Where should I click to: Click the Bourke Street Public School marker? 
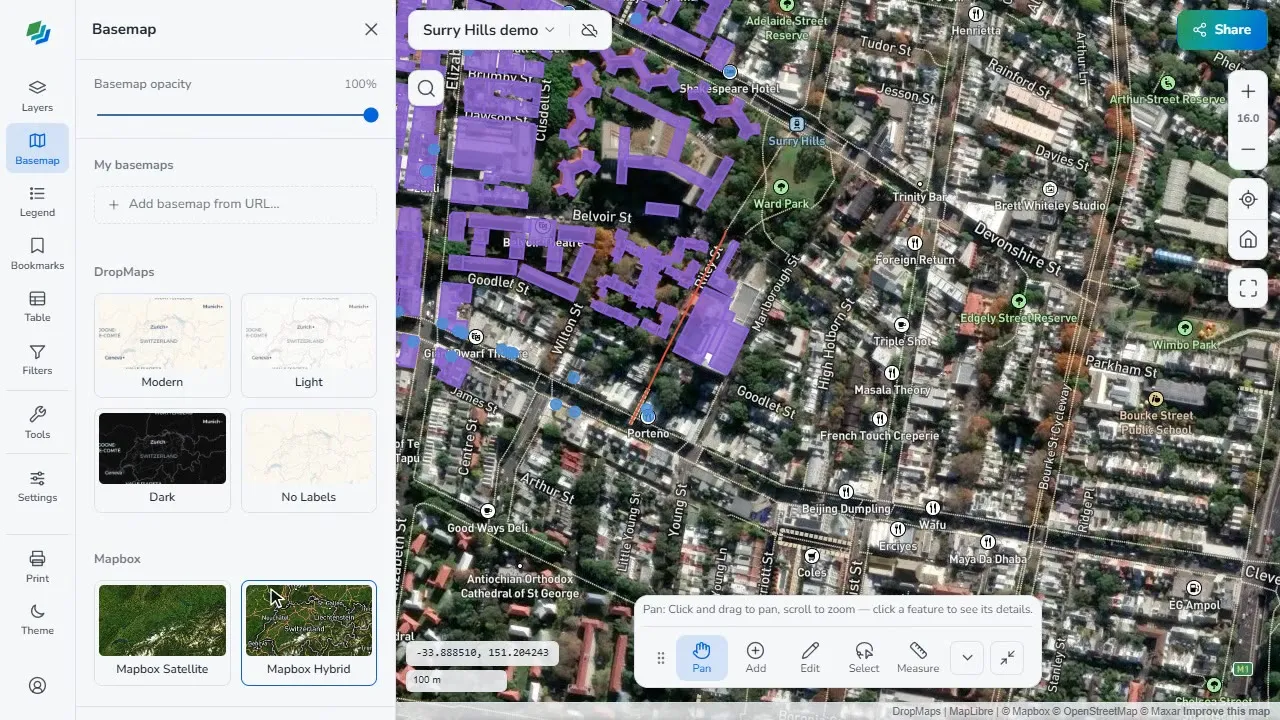tap(1156, 399)
